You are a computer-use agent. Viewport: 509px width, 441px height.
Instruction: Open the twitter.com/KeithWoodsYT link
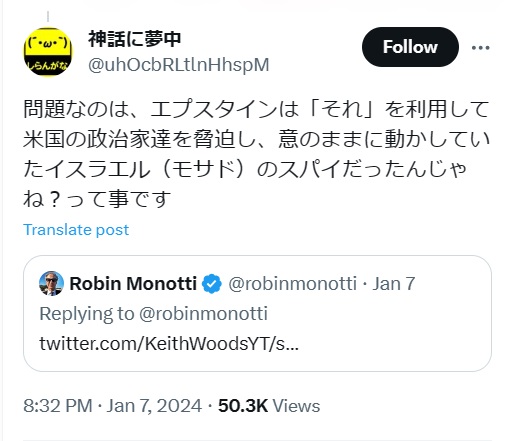(x=169, y=343)
